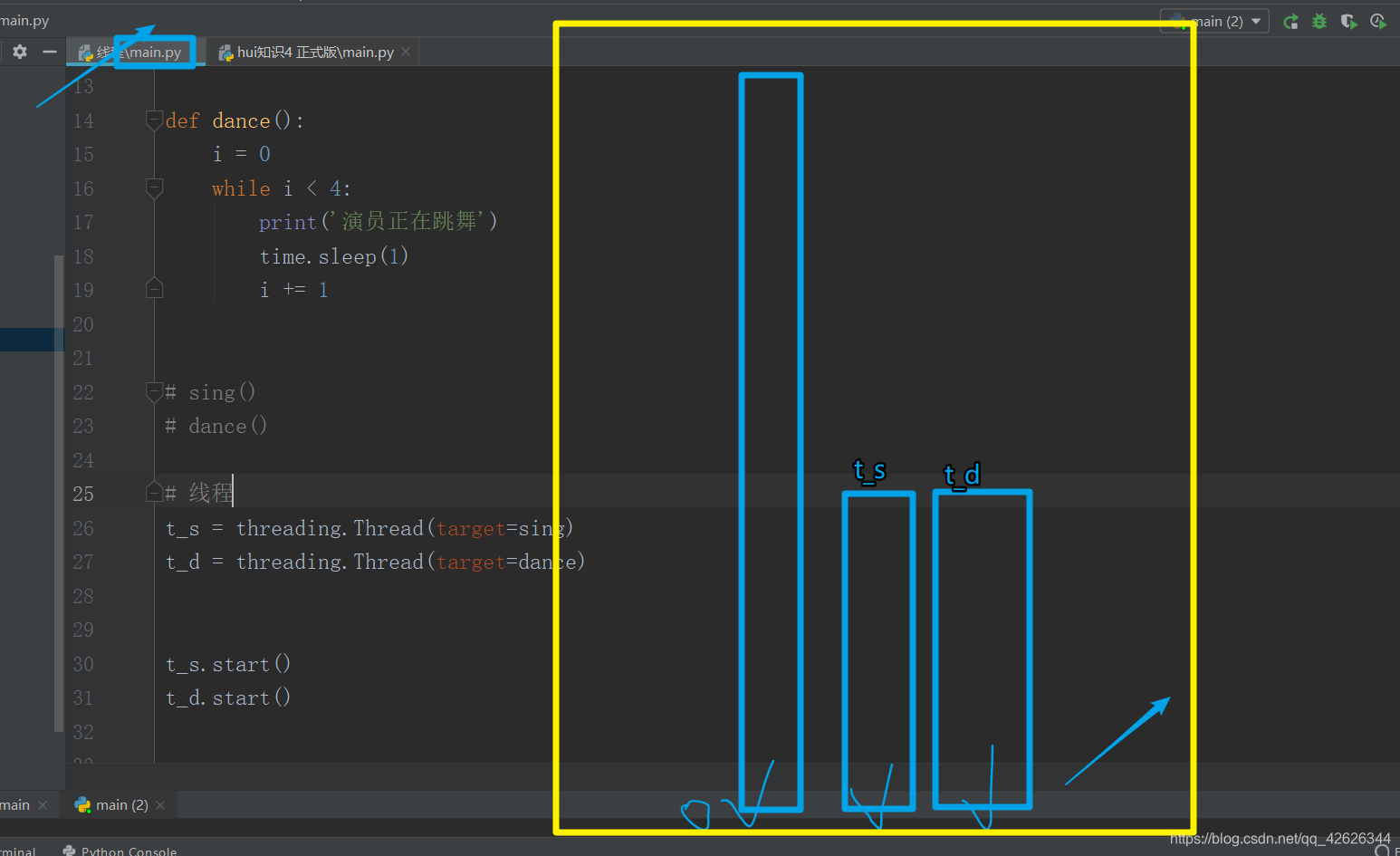This screenshot has height=856, width=1400.
Task: Click the main.py breadcrumb path text
Action: (x=24, y=20)
